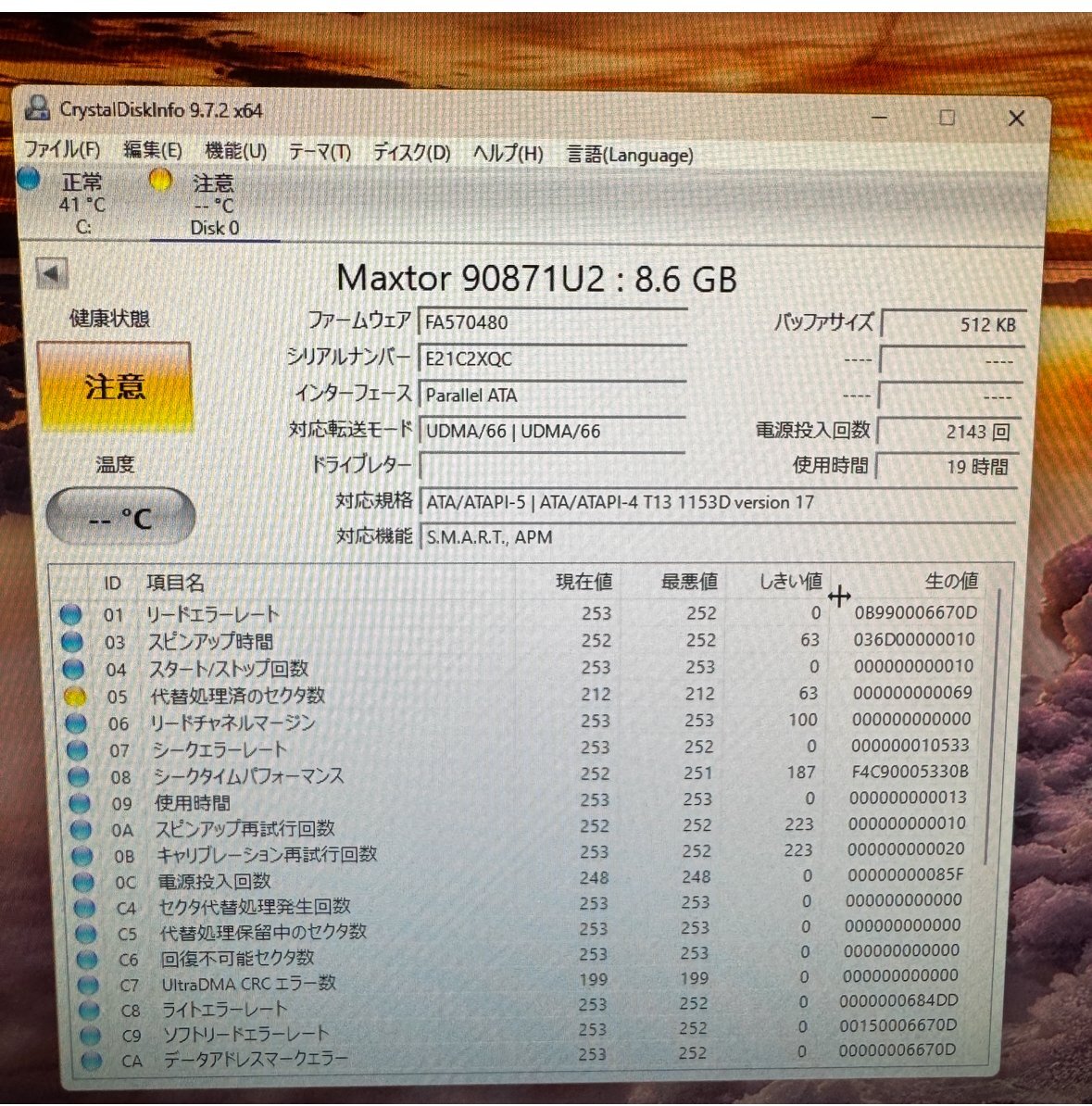1092x1106 pixels.
Task: Click status orb for 0A スピンアップ再試行回数
Action: 82,830
